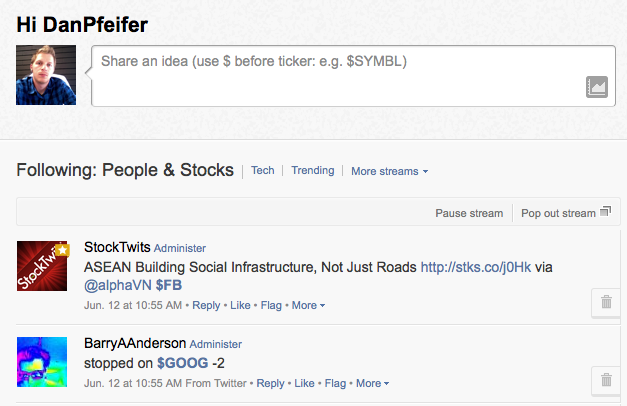Switch to the Tech stream
This screenshot has width=627, height=406.
(263, 170)
